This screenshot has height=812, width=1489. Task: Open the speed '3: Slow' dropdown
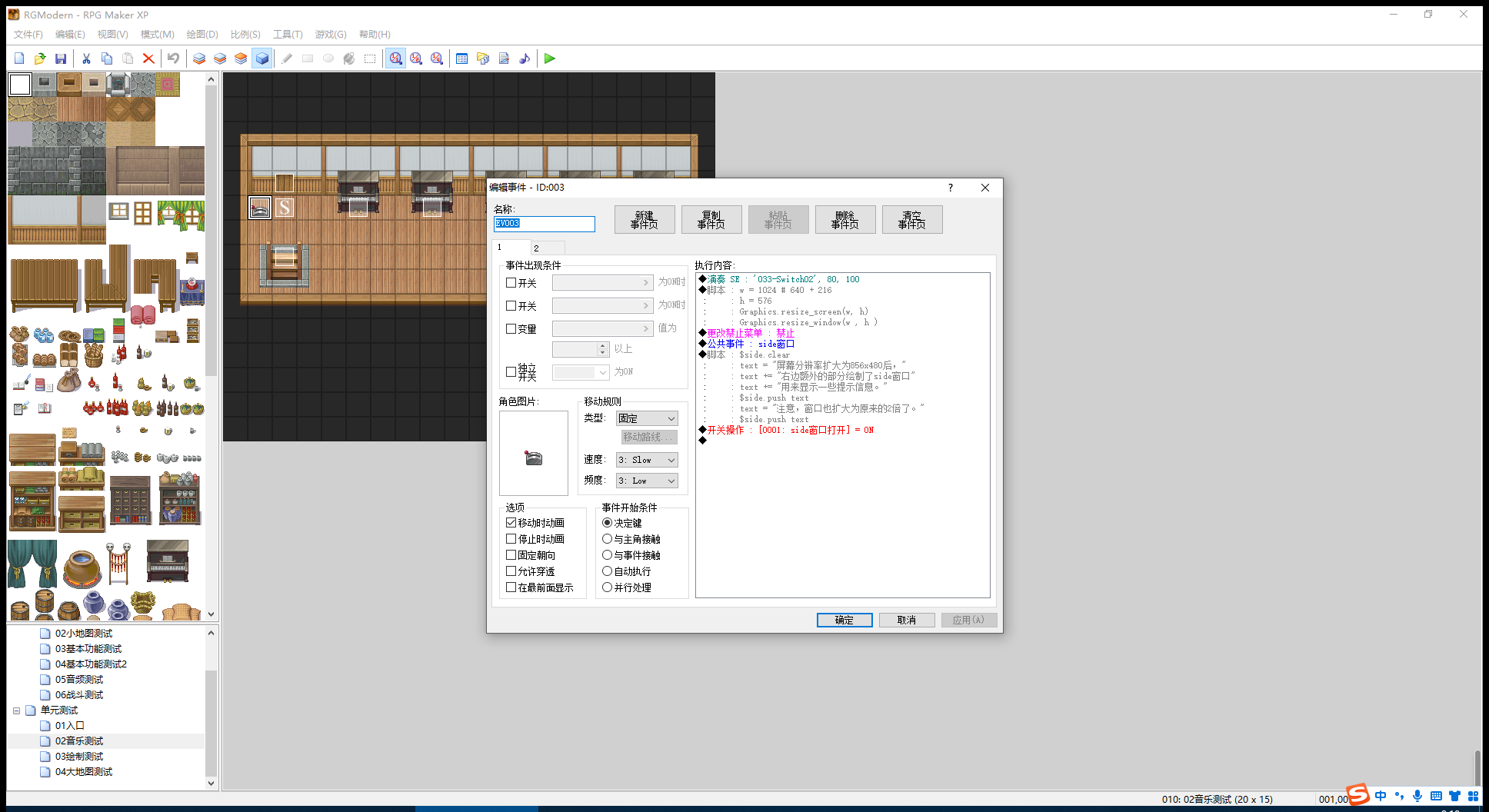point(647,460)
